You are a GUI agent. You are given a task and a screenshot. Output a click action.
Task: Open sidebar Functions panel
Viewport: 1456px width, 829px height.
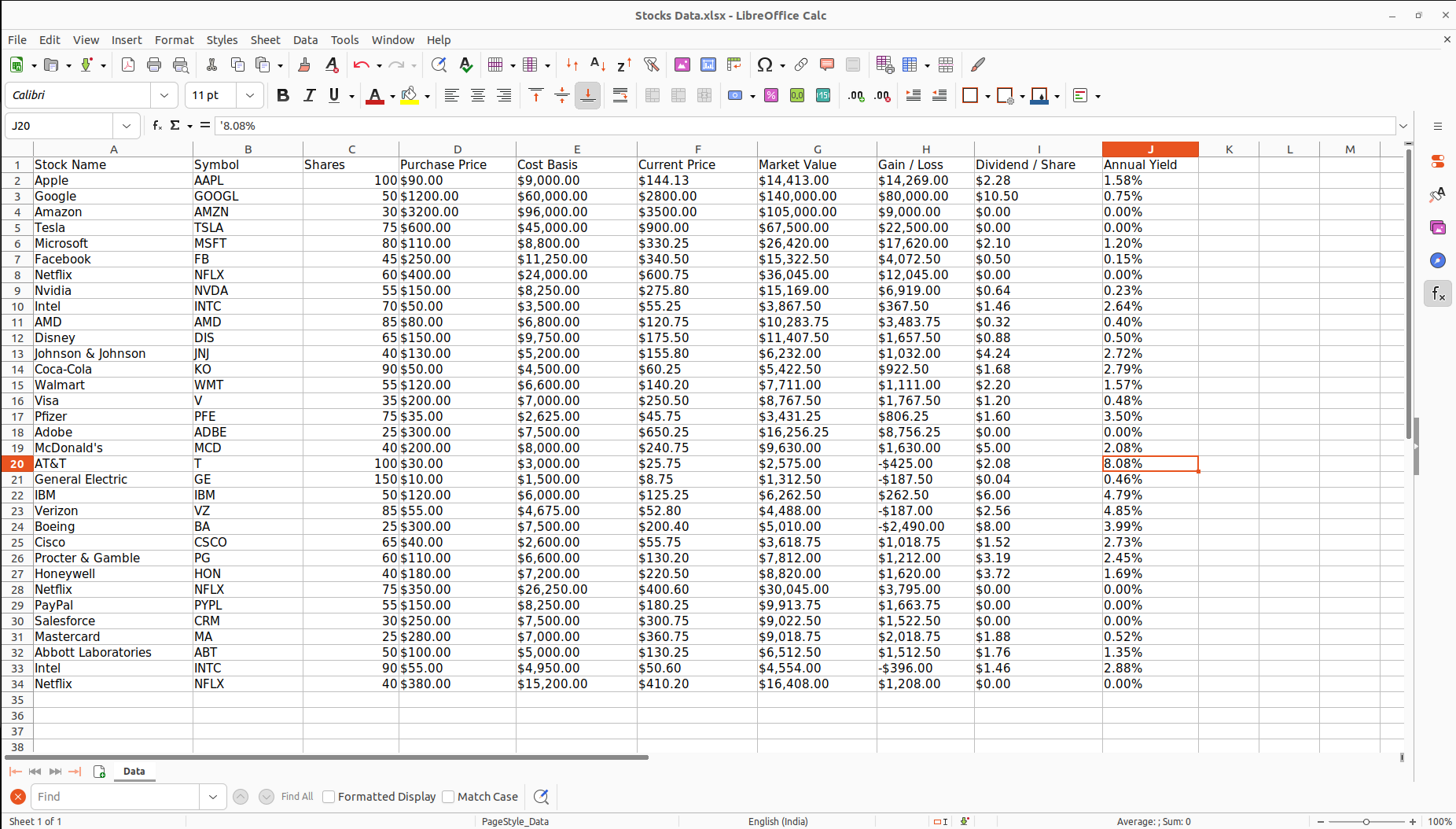pyautogui.click(x=1438, y=293)
